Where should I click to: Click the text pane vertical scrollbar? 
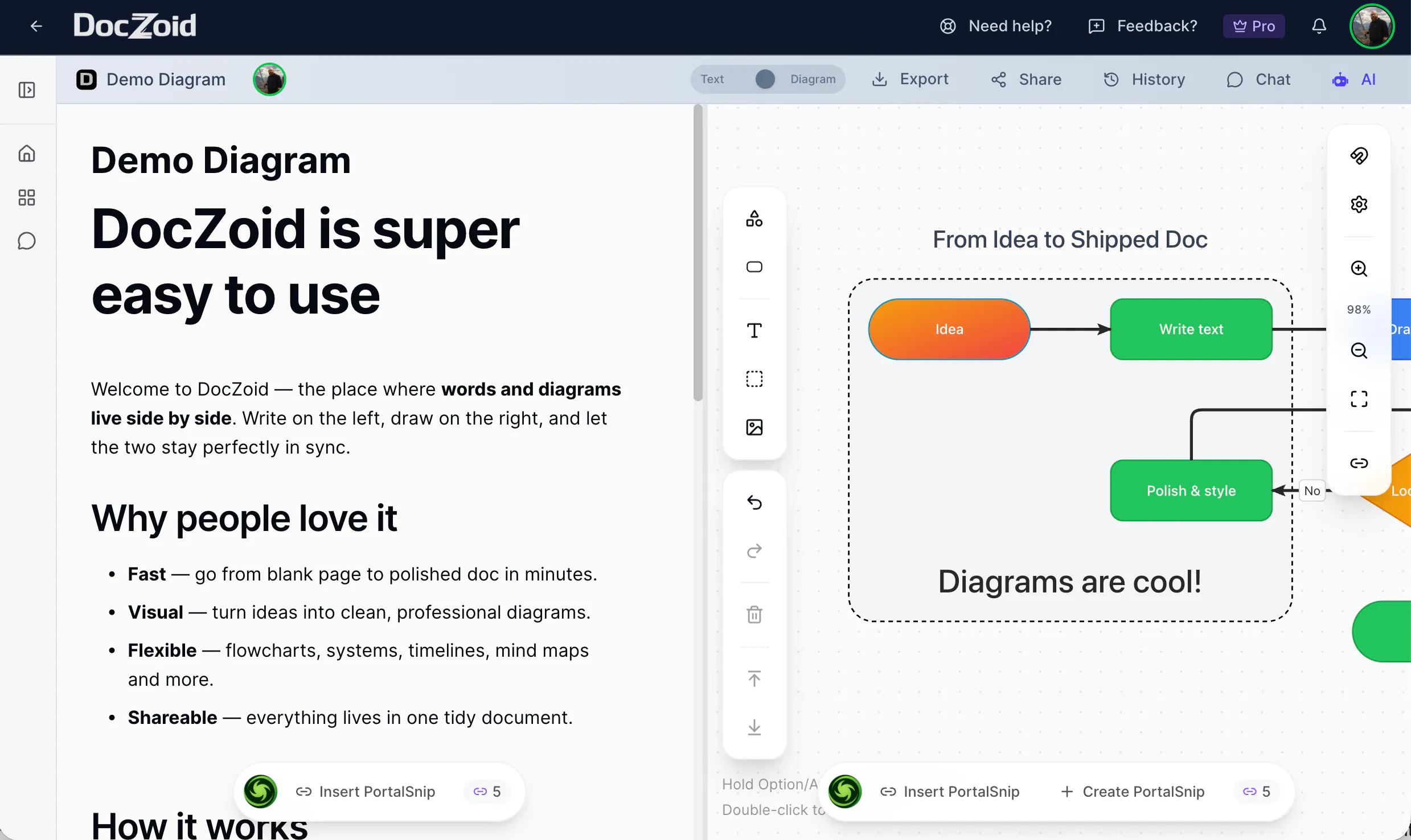pos(698,253)
